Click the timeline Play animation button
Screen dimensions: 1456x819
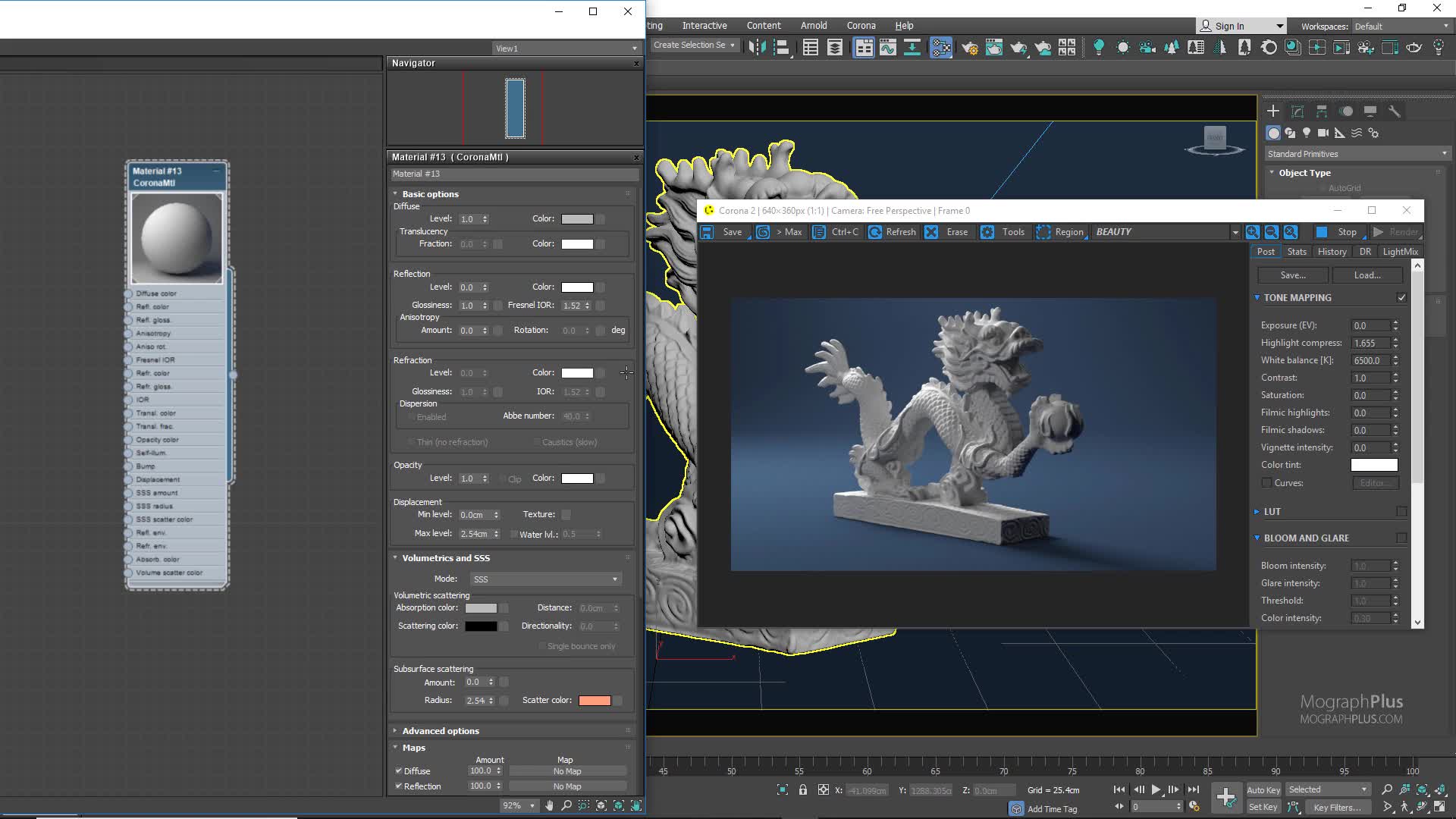(x=1156, y=789)
